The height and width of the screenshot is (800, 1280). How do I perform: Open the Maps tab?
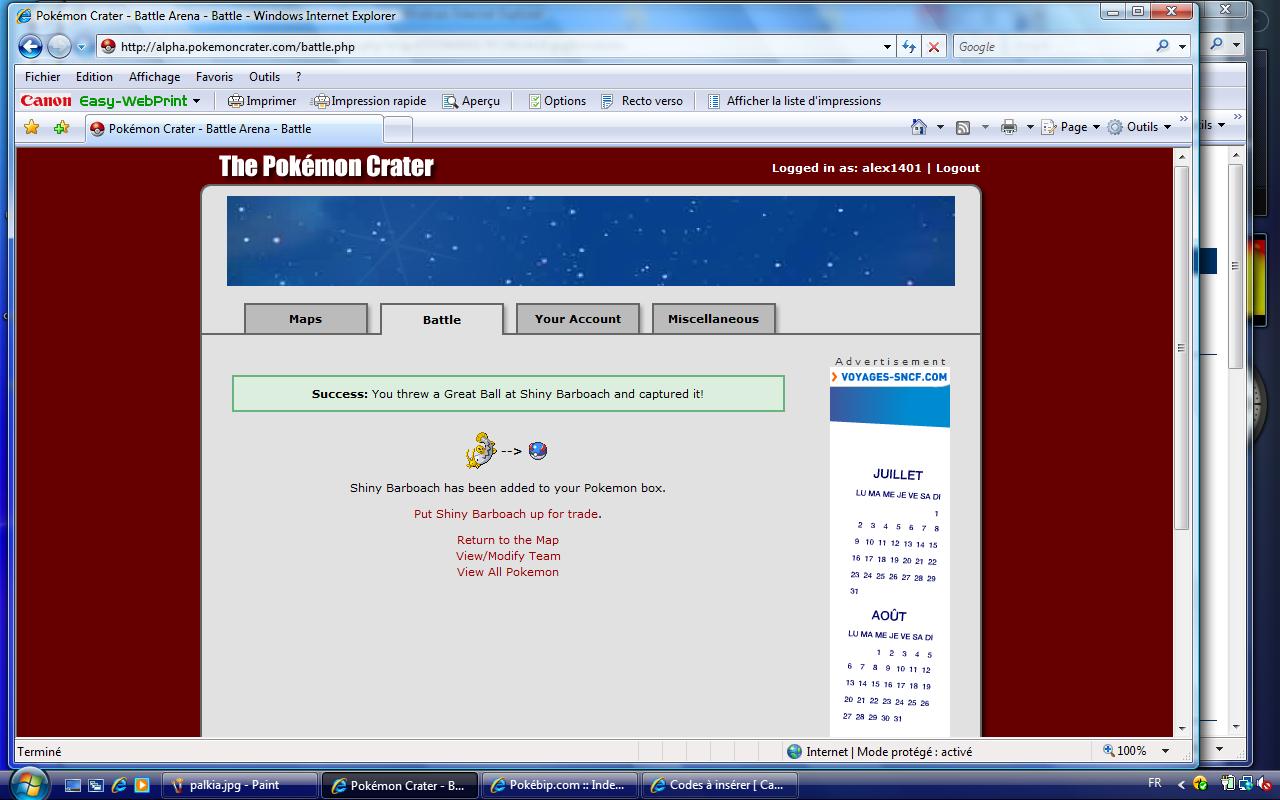tap(306, 319)
